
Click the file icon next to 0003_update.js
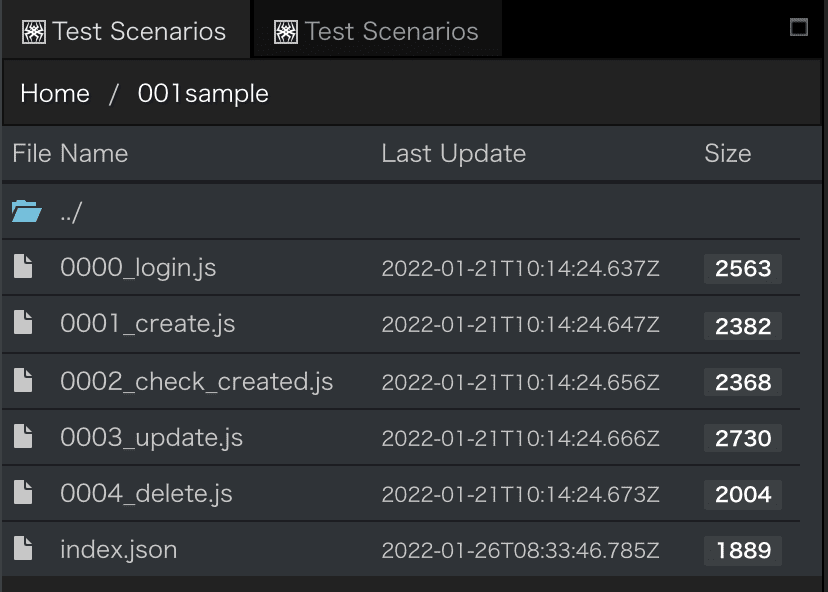(x=23, y=436)
